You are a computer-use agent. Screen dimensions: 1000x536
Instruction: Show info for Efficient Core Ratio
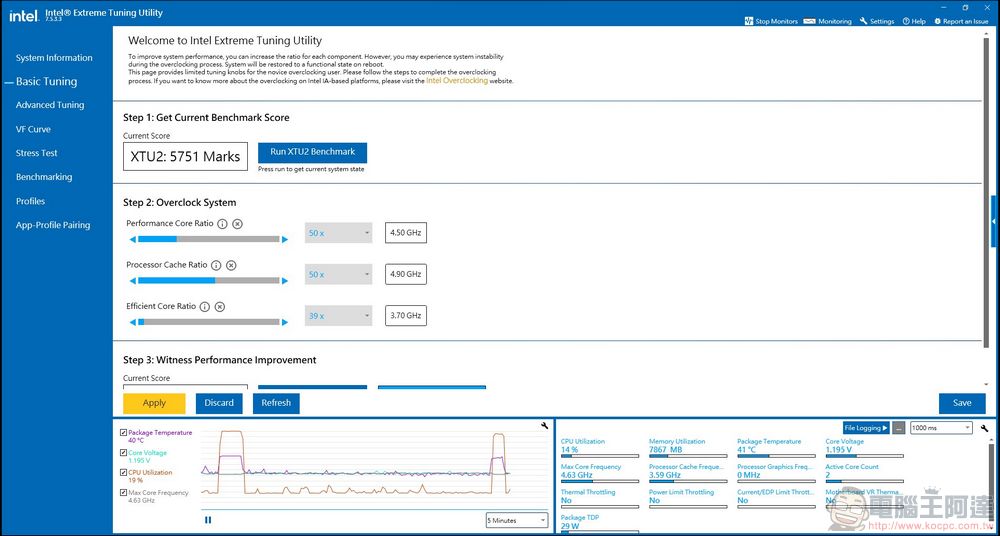point(205,307)
